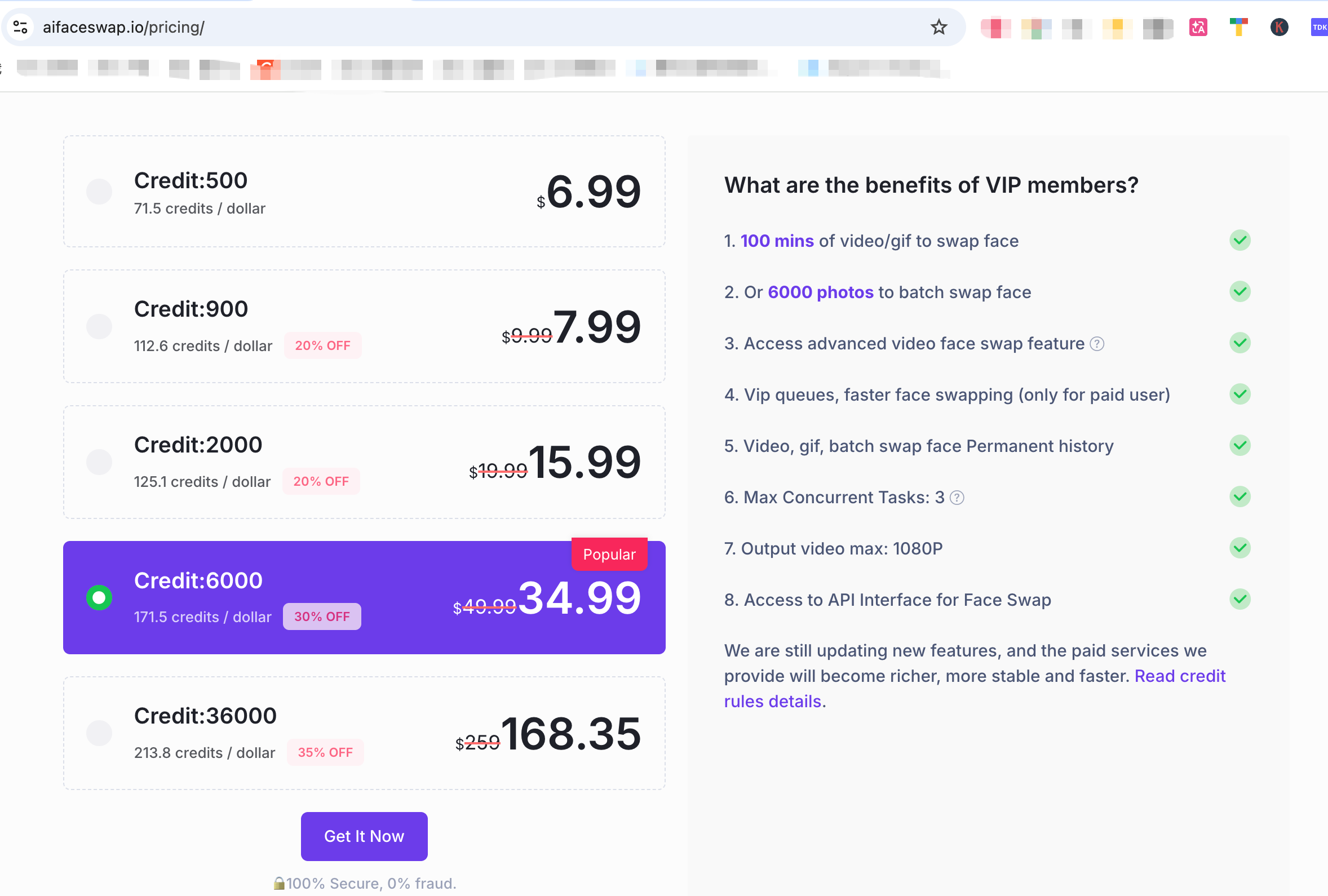Show help for Max Concurrent Tasks
The width and height of the screenshot is (1328, 896).
point(957,498)
